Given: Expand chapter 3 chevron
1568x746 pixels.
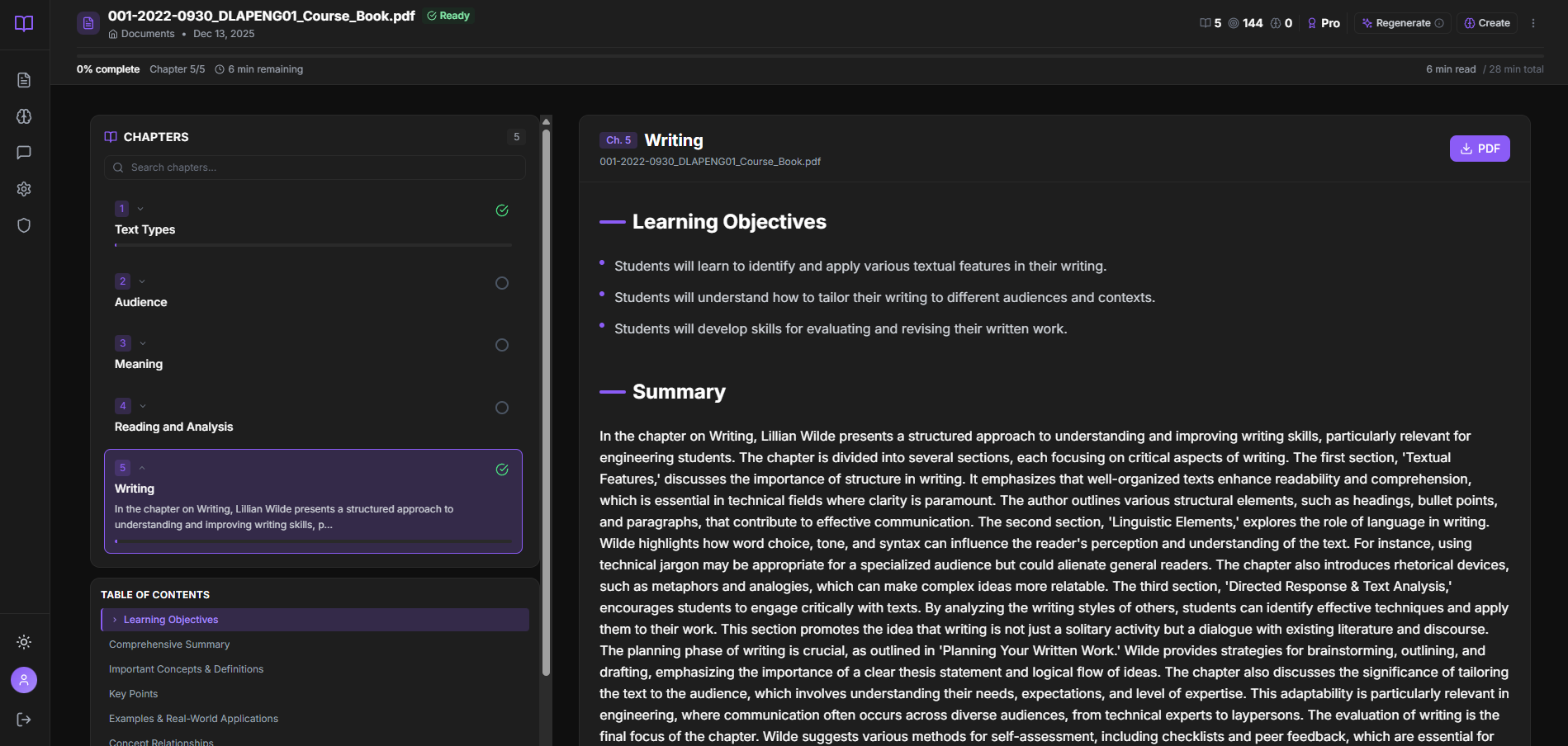Looking at the screenshot, I should [143, 343].
